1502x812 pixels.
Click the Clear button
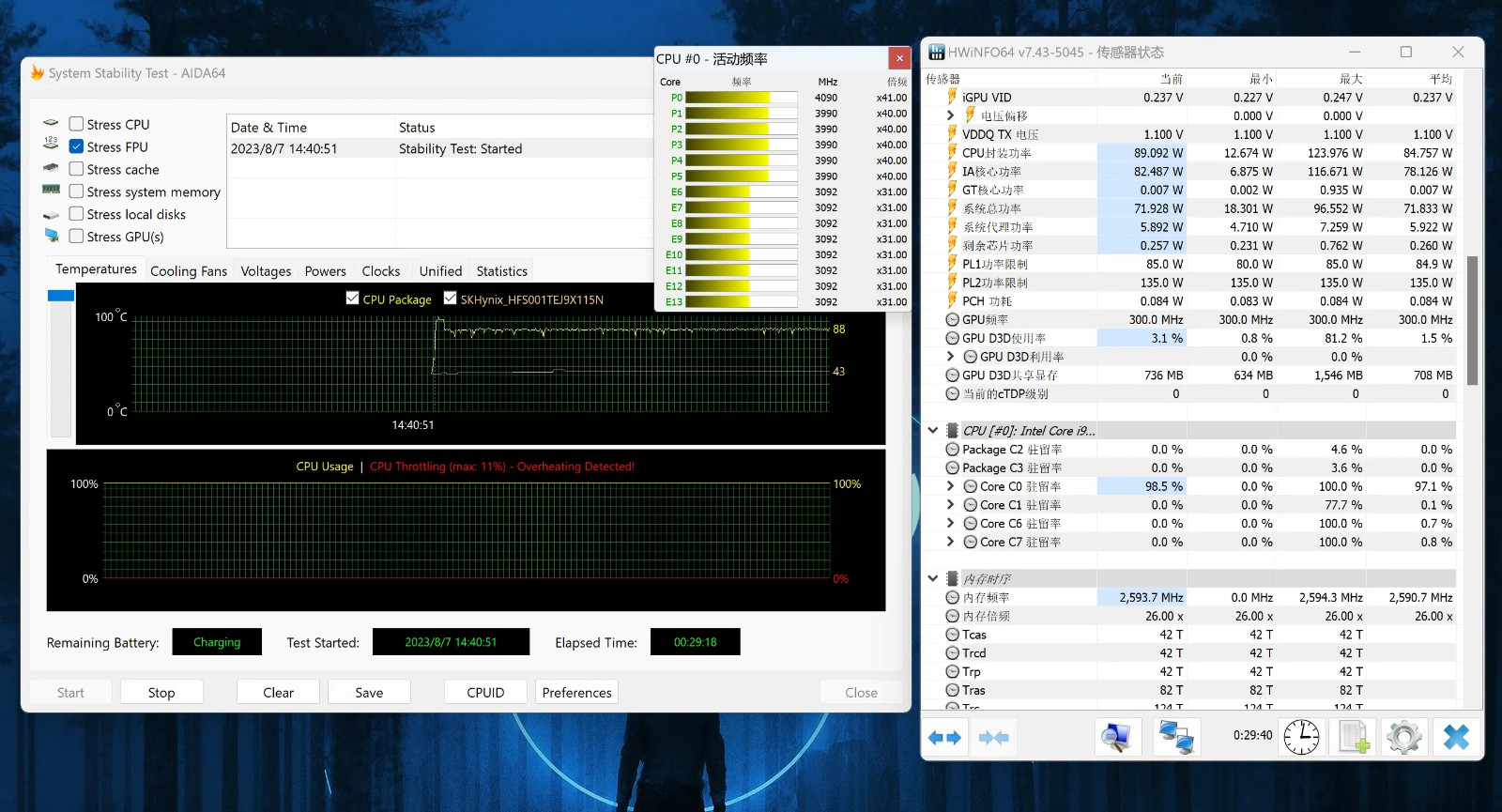coord(278,692)
